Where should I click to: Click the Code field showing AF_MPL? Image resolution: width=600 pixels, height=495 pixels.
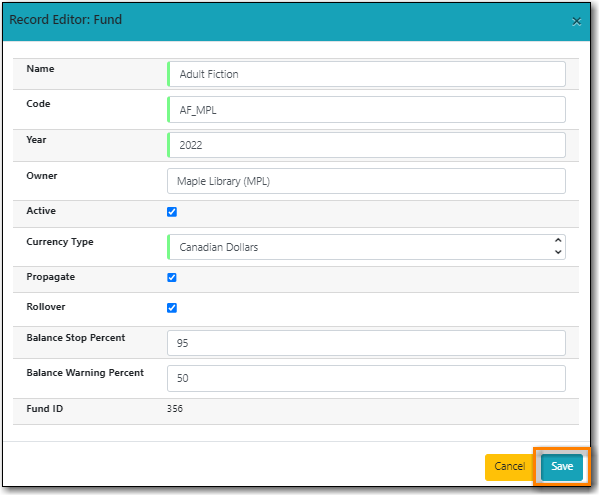point(366,109)
